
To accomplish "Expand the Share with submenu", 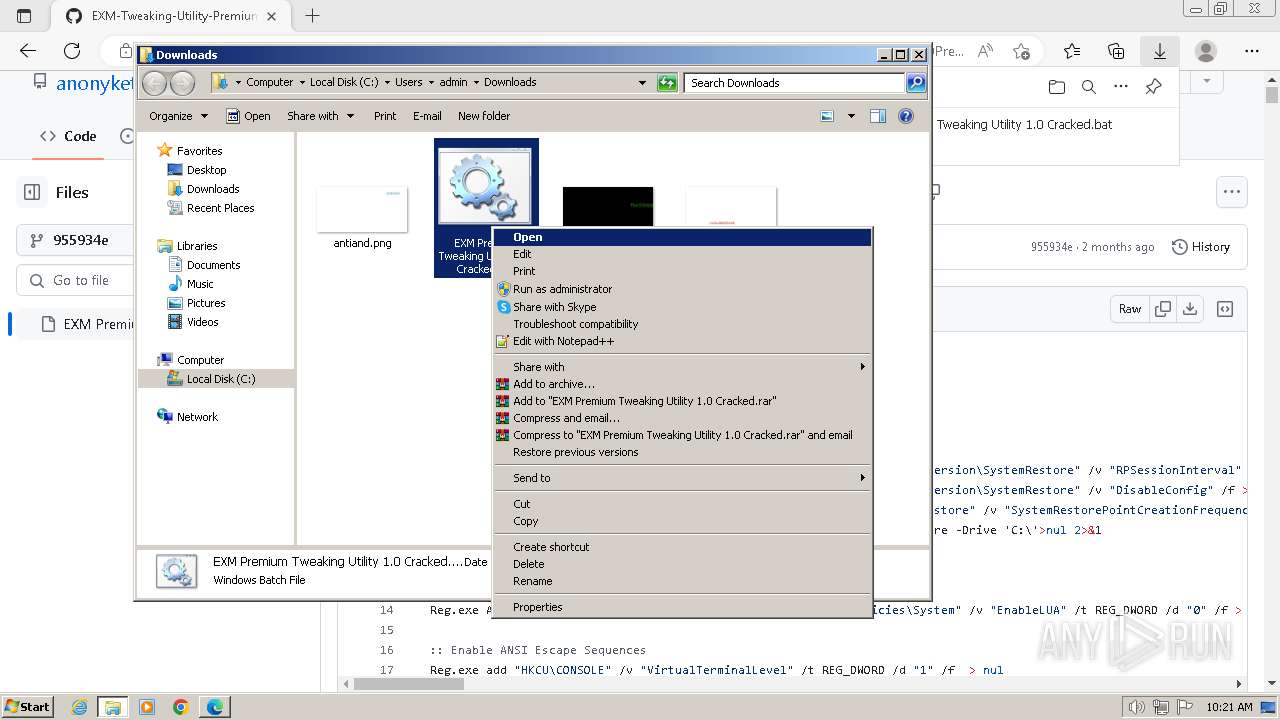I will (x=683, y=367).
